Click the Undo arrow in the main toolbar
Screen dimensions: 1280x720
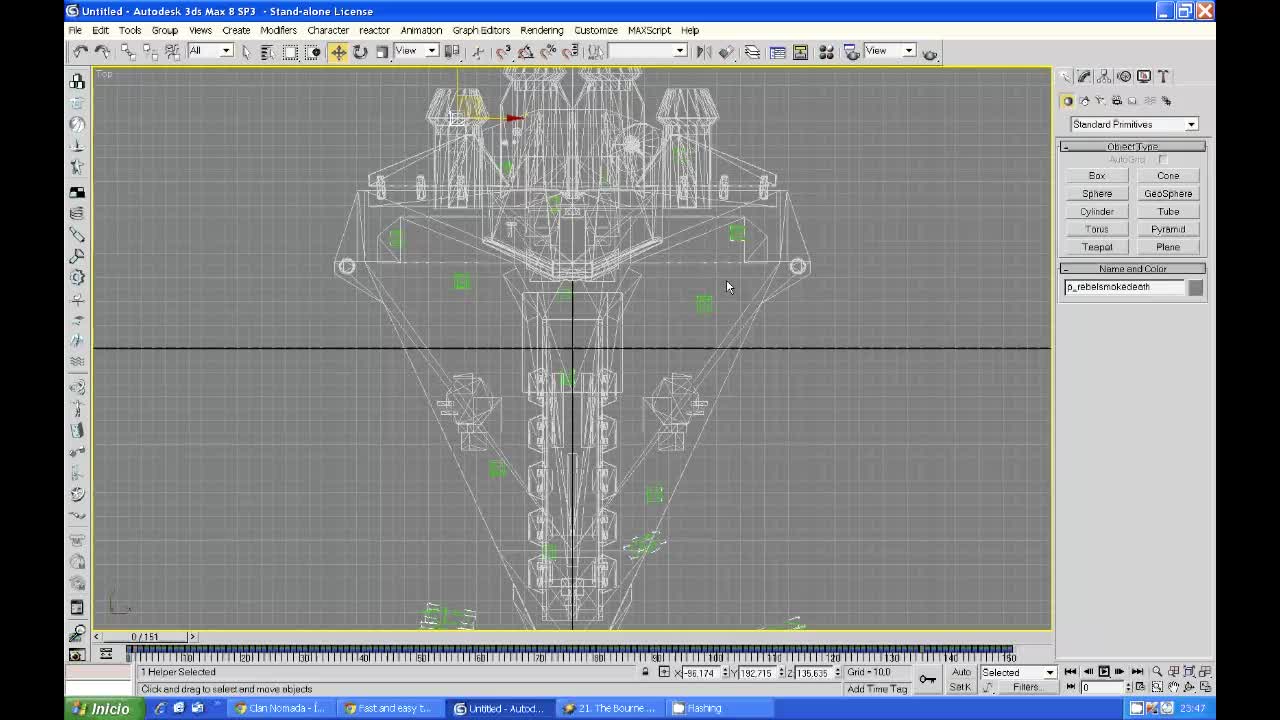point(80,52)
